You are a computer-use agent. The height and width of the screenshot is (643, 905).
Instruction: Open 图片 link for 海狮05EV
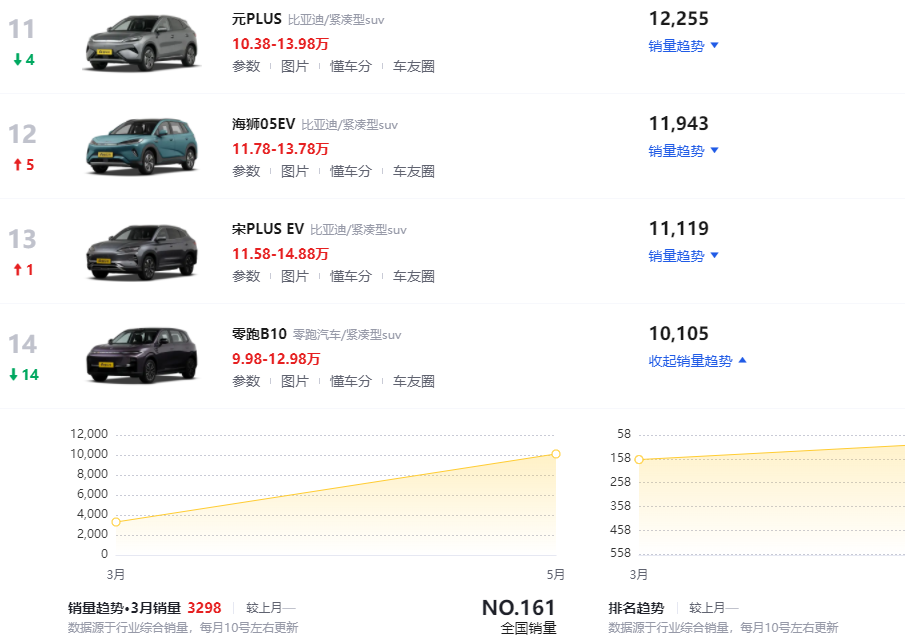pos(294,171)
